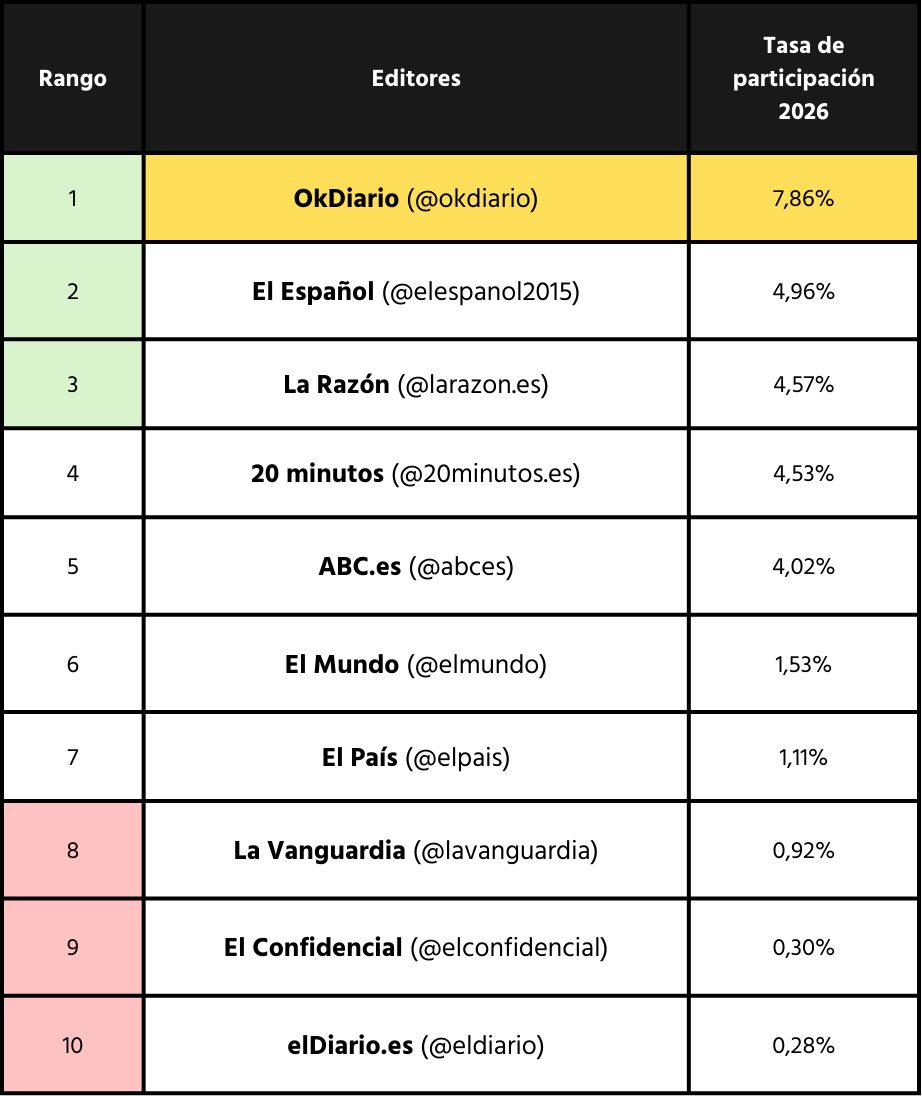Select El Confidencial (@elconfidencial) cell
Viewport: 922px width, 1096px height.
point(416,947)
